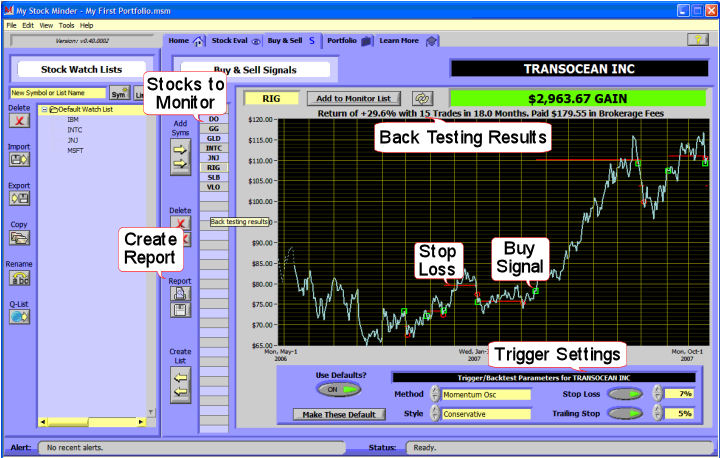The width and height of the screenshot is (720, 458).
Task: Click the Style selector stepper arrows
Action: 435,413
